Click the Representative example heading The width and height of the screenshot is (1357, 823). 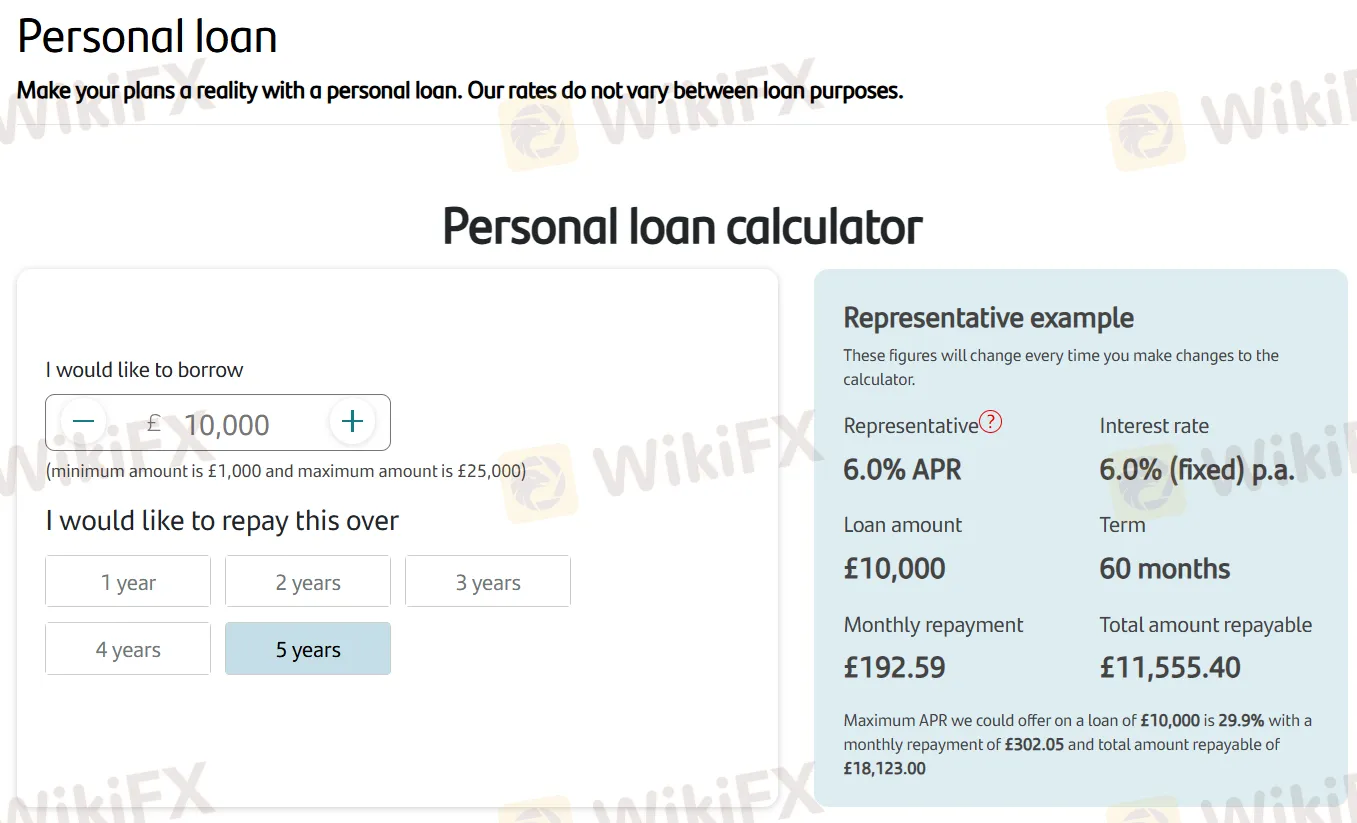tap(988, 318)
